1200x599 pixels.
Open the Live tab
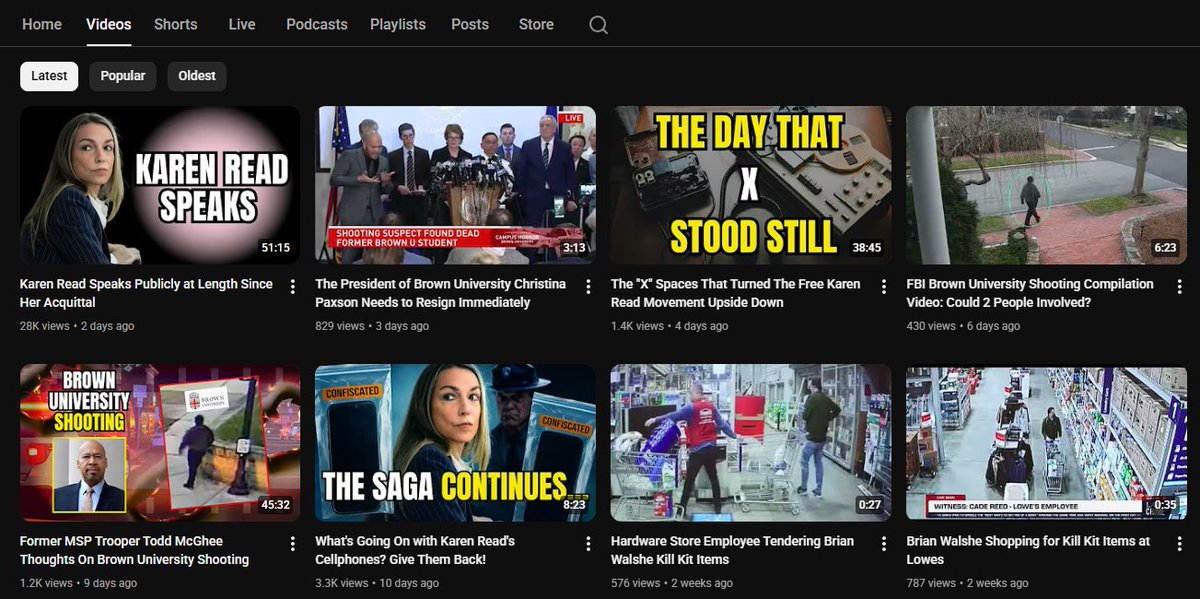(x=242, y=24)
